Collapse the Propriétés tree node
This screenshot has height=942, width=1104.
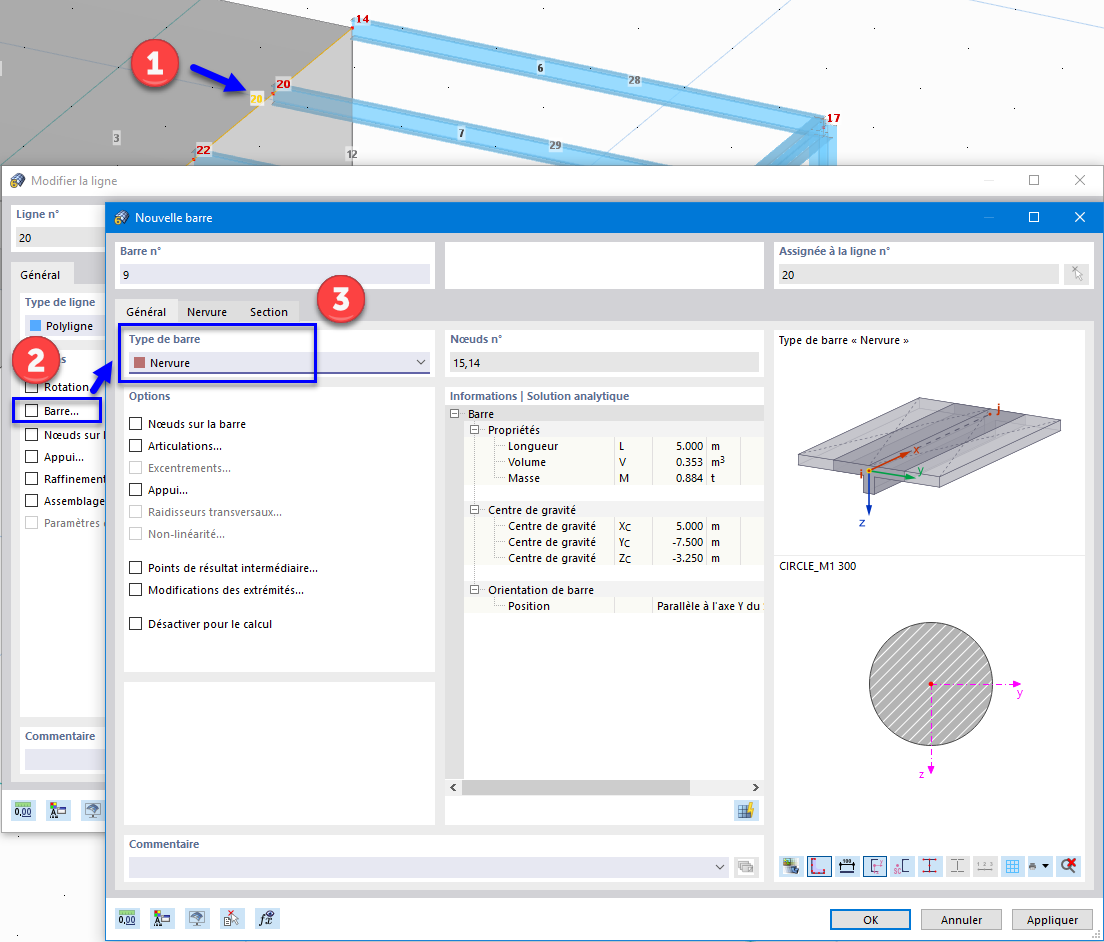coord(475,429)
